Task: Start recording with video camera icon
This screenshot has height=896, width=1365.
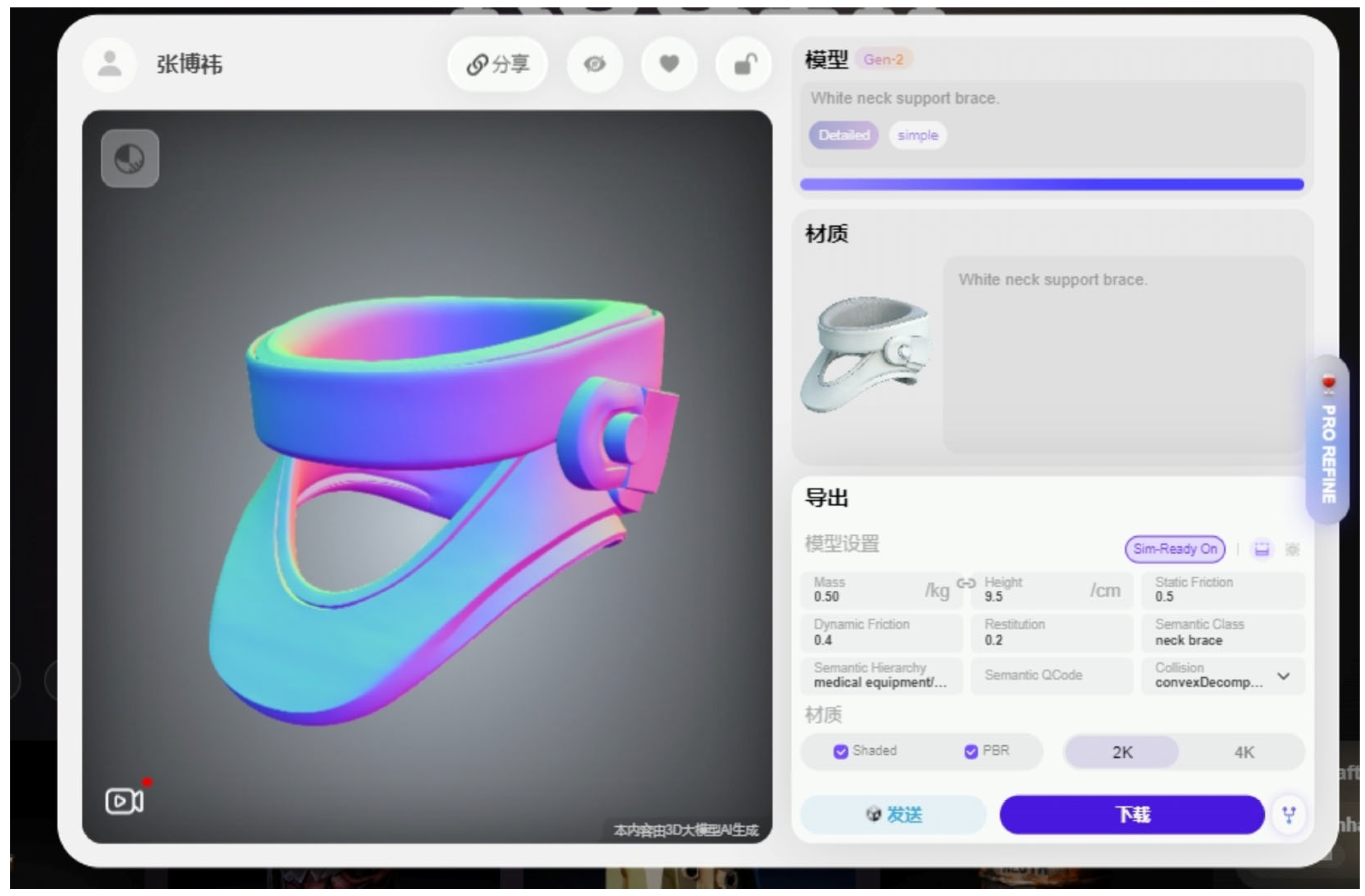Action: pos(124,801)
